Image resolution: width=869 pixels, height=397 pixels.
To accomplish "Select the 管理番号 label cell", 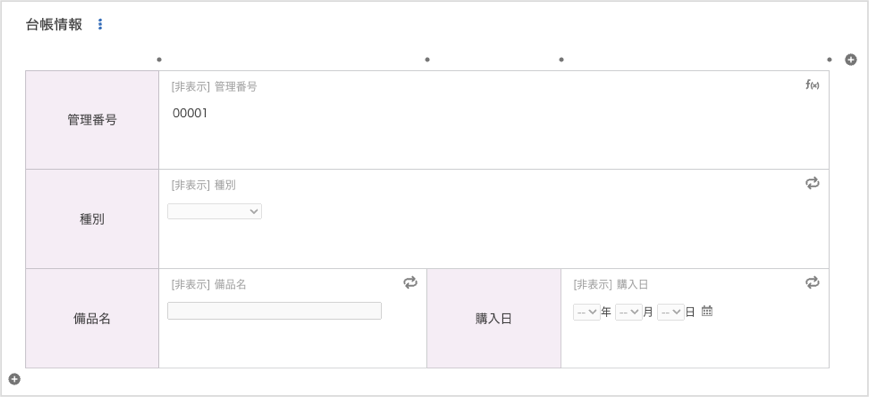I will click(92, 120).
